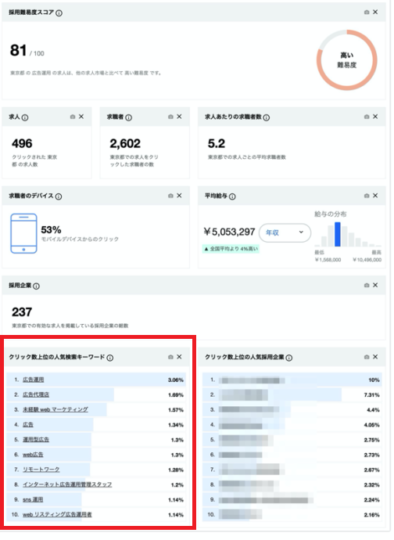This screenshot has height=540, width=394.
Task: Click camera icon on 求人 card
Action: pos(72,117)
